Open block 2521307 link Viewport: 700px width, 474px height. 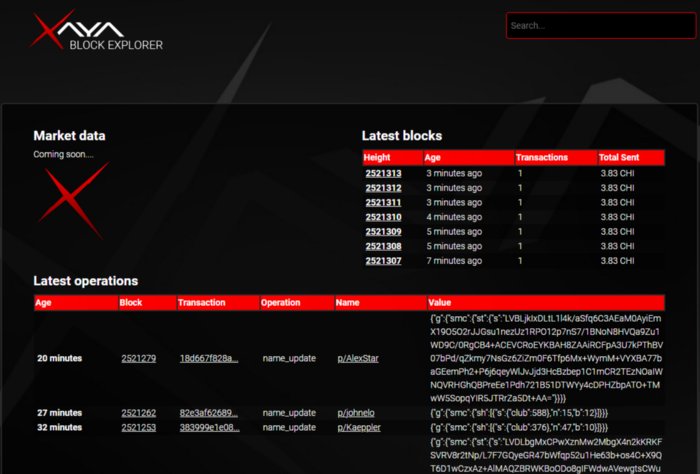(x=383, y=261)
